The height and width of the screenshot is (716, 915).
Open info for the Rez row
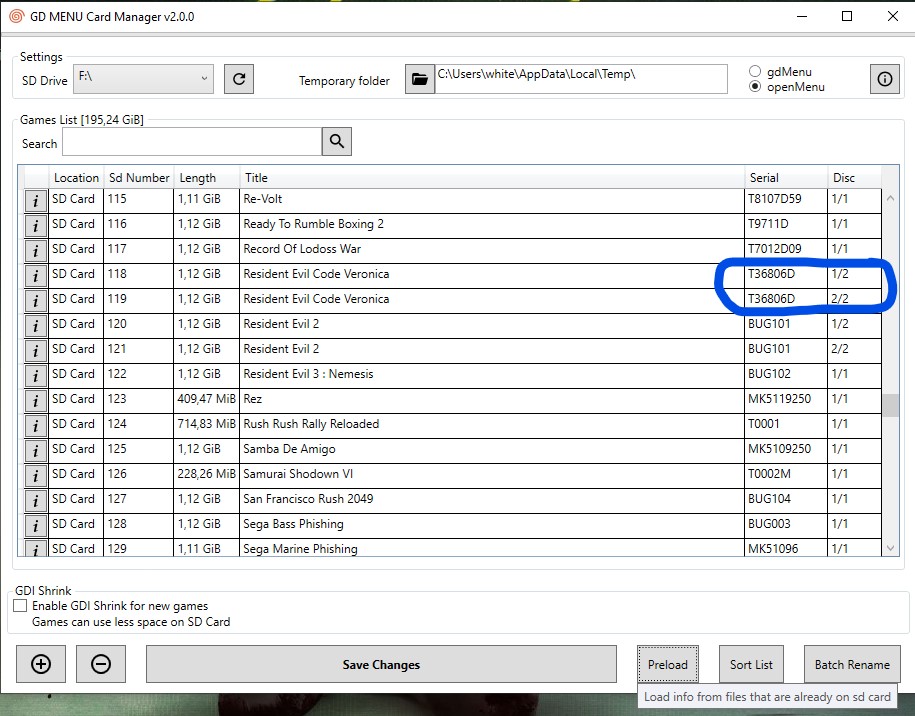(x=36, y=400)
